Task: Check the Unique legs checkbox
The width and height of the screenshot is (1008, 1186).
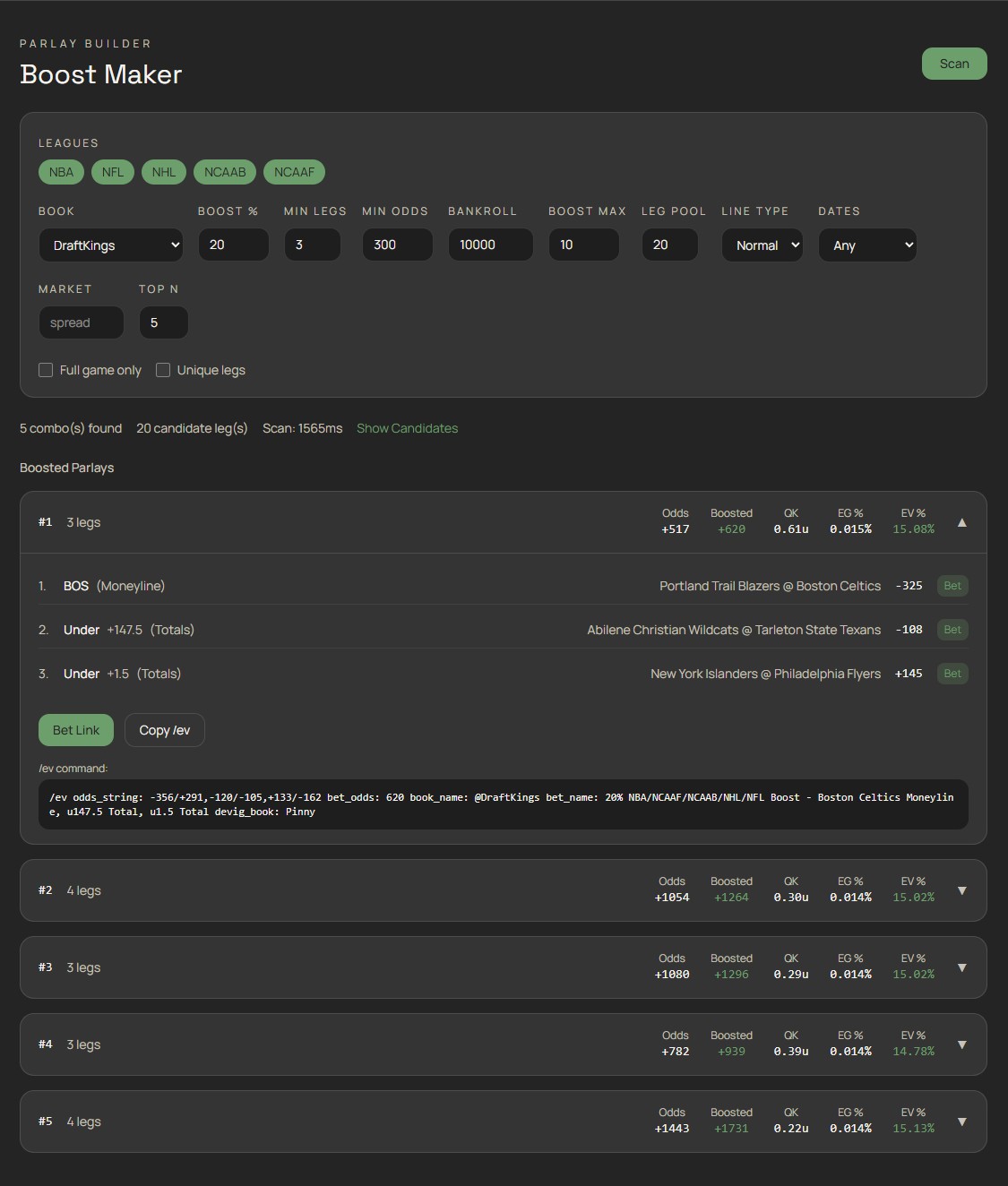Action: (x=163, y=370)
